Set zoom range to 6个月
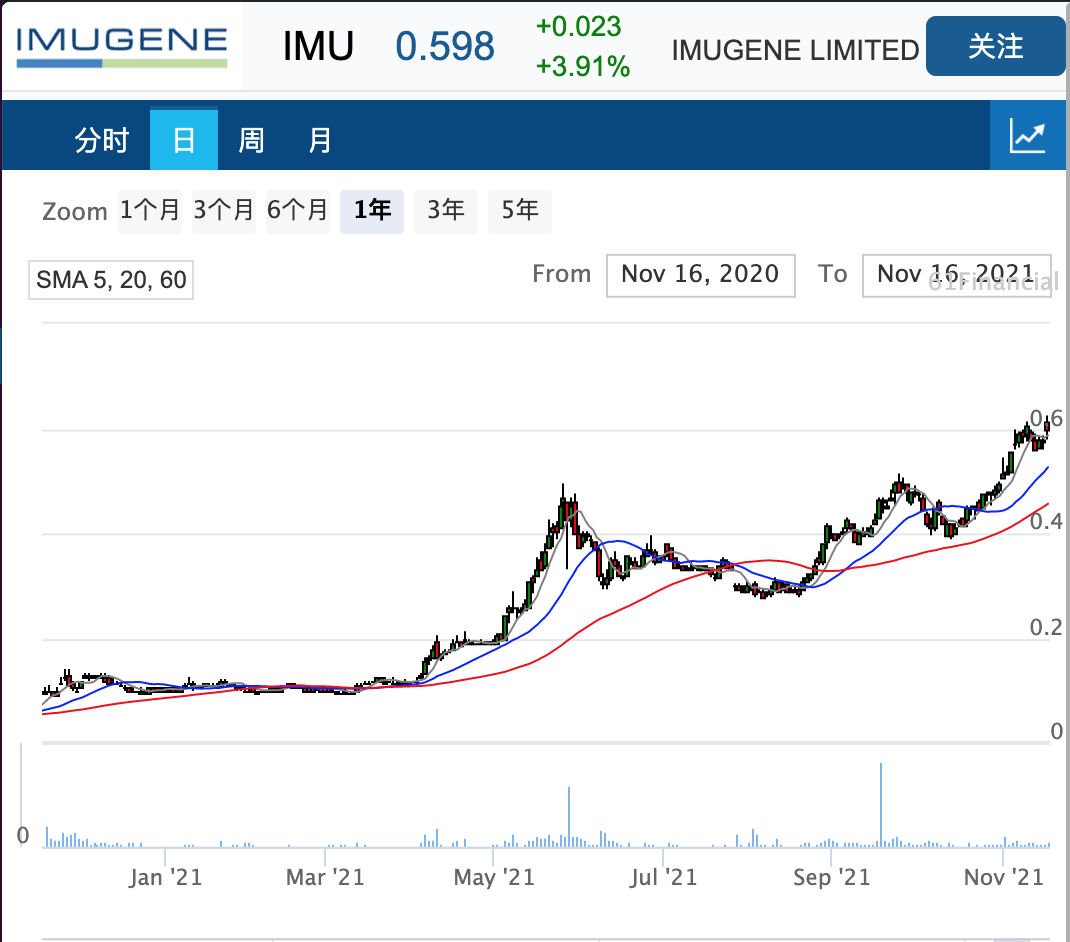 (x=298, y=210)
